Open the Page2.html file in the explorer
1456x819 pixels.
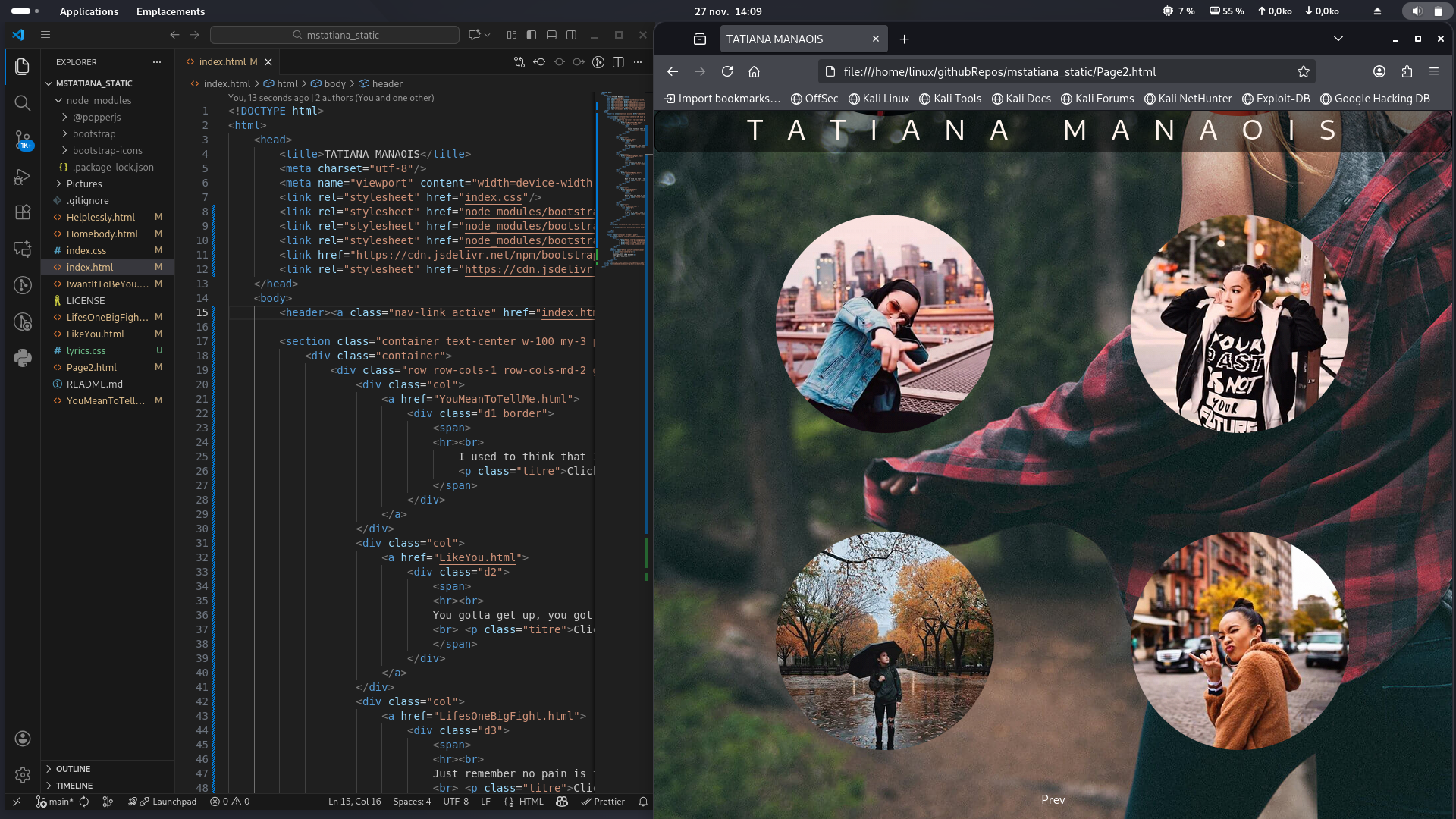tap(90, 367)
